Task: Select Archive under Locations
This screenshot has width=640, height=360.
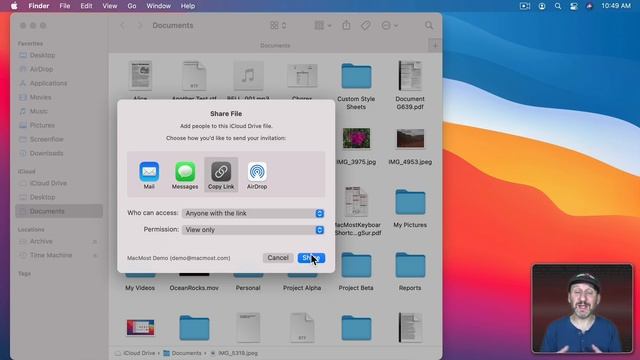Action: point(41,241)
